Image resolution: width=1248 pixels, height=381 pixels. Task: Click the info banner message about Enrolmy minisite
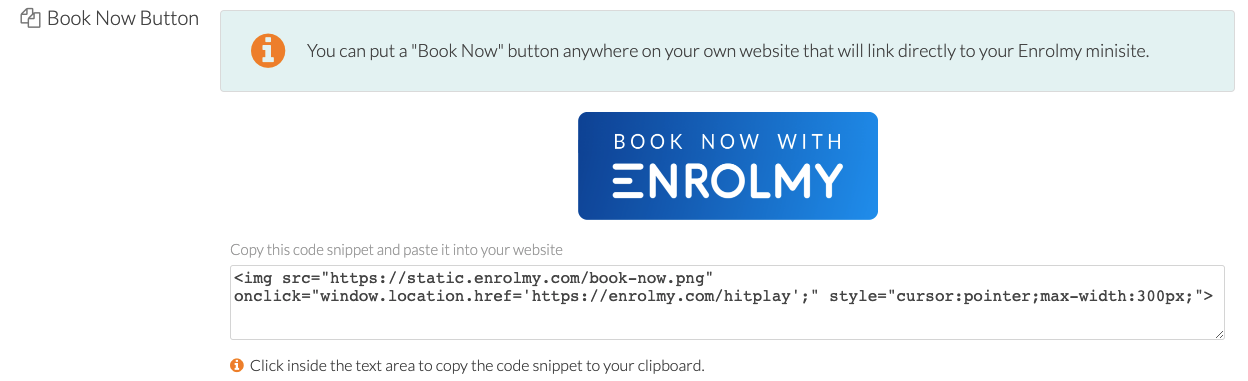click(728, 51)
